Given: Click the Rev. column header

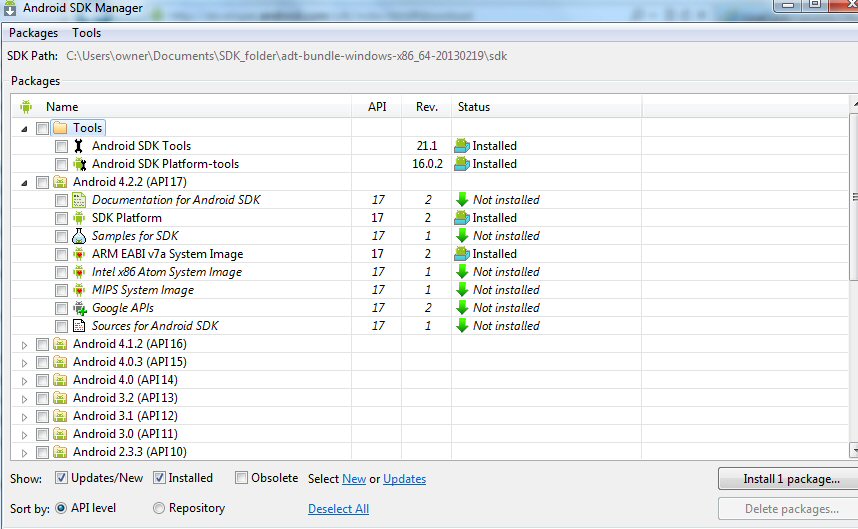Looking at the screenshot, I should point(427,107).
